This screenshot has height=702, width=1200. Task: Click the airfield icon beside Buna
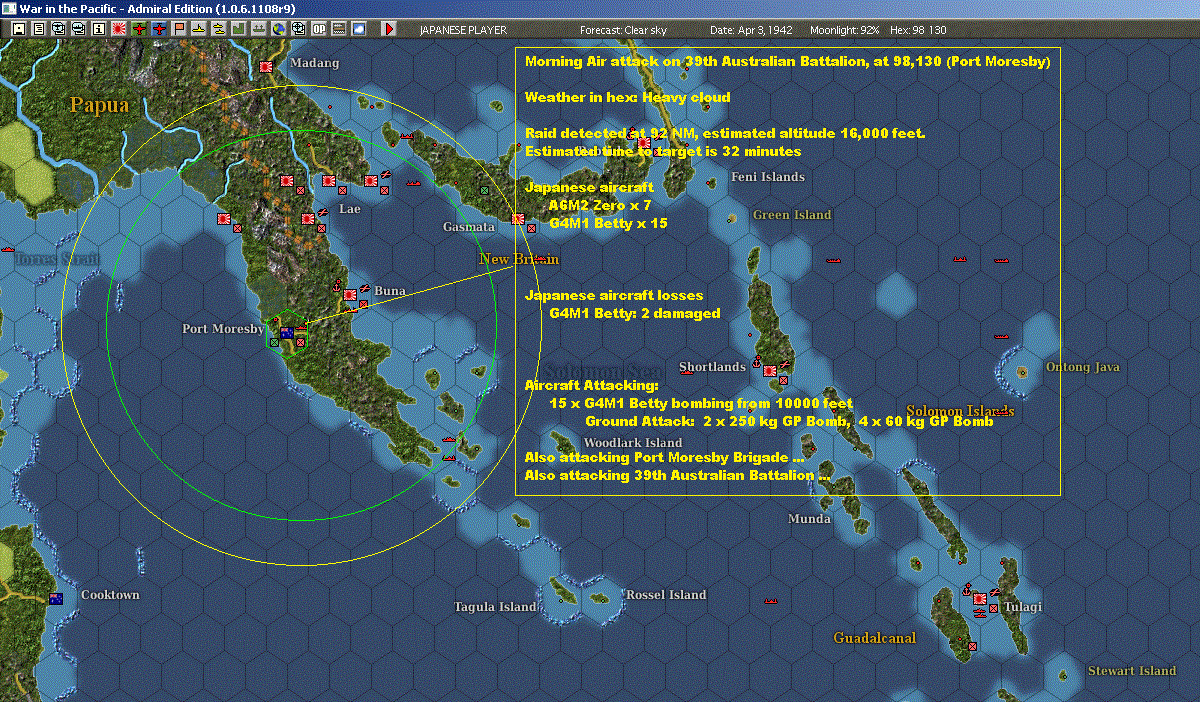coord(365,289)
